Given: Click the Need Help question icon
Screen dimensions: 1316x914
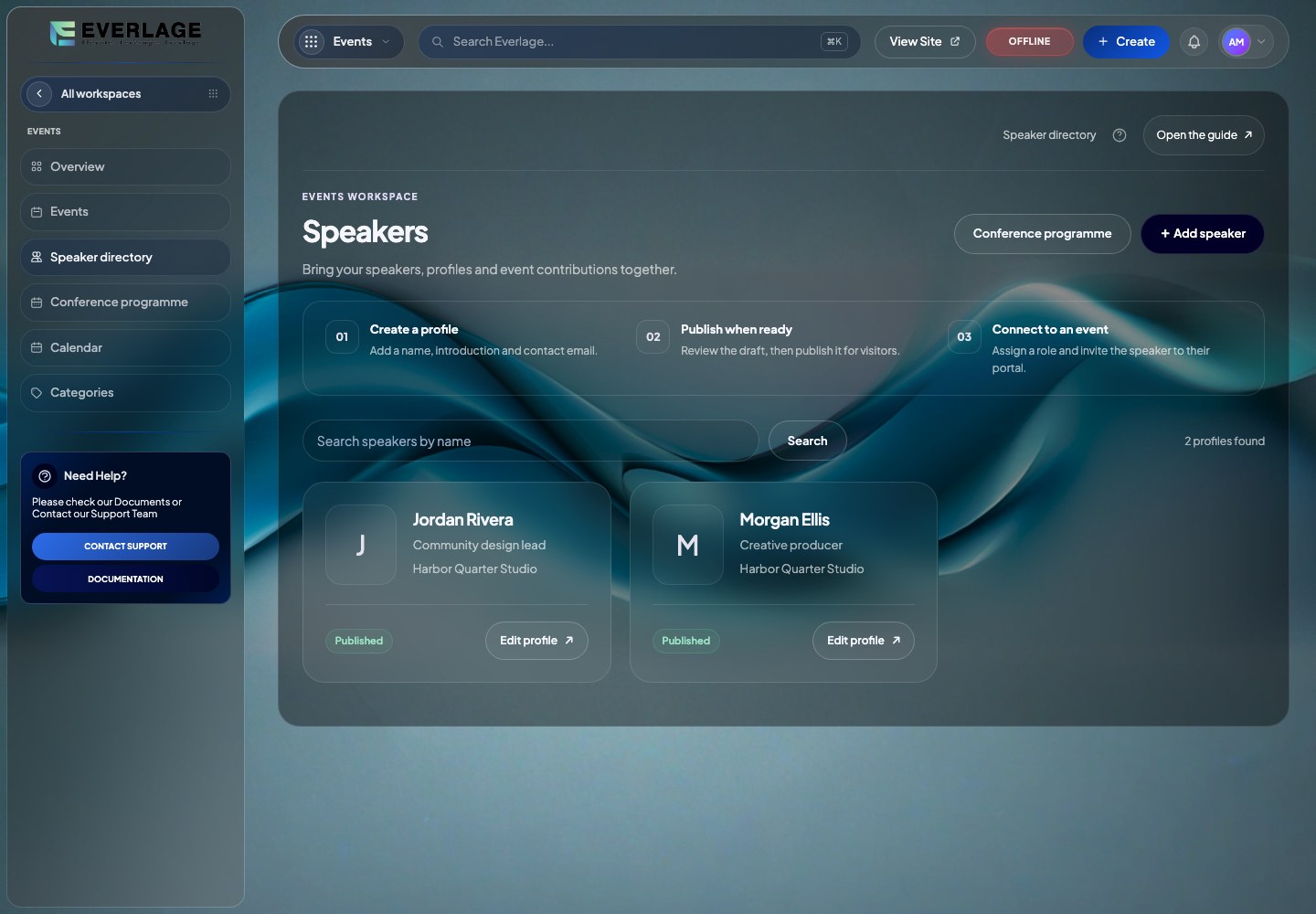Looking at the screenshot, I should pyautogui.click(x=45, y=475).
